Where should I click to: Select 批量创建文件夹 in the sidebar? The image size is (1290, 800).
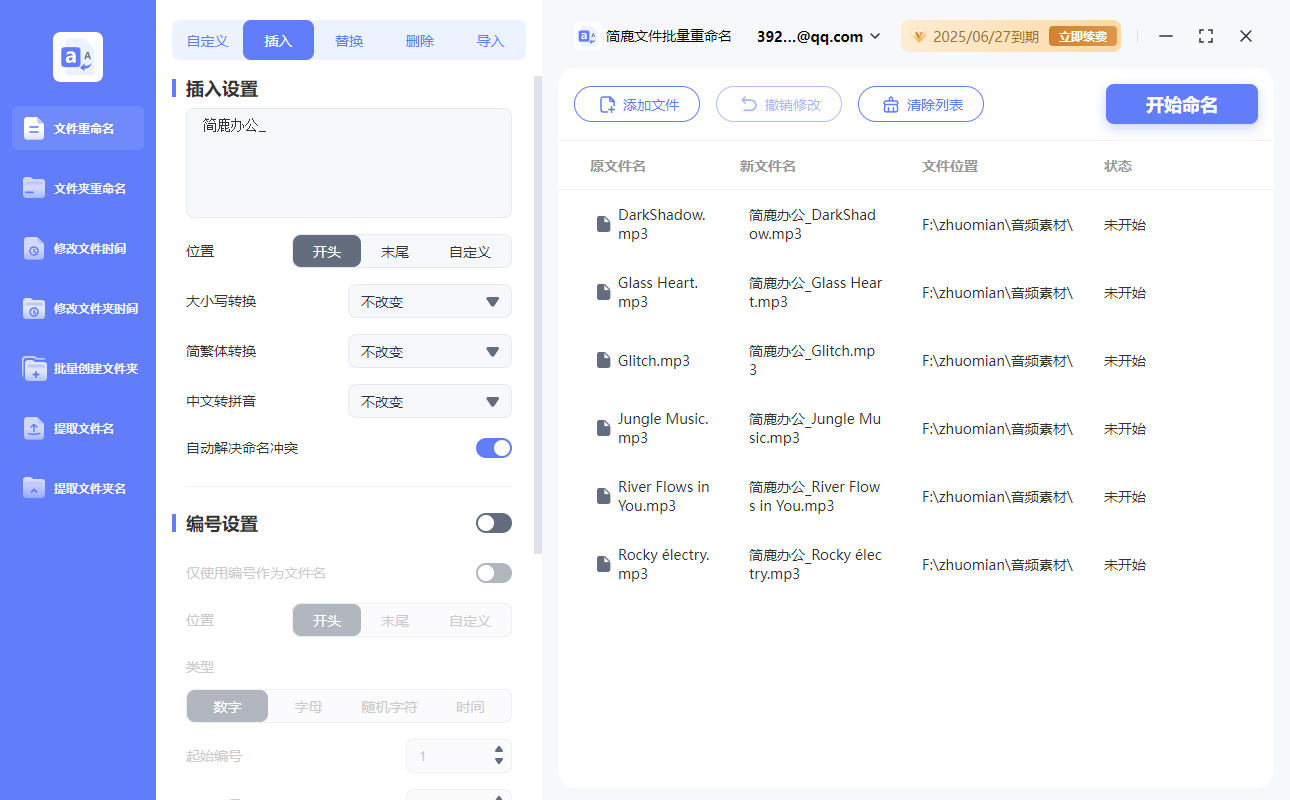coord(77,368)
